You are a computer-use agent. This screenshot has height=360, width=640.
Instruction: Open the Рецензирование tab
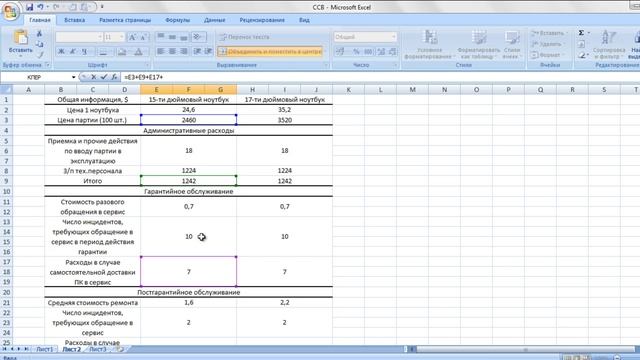tap(262, 20)
